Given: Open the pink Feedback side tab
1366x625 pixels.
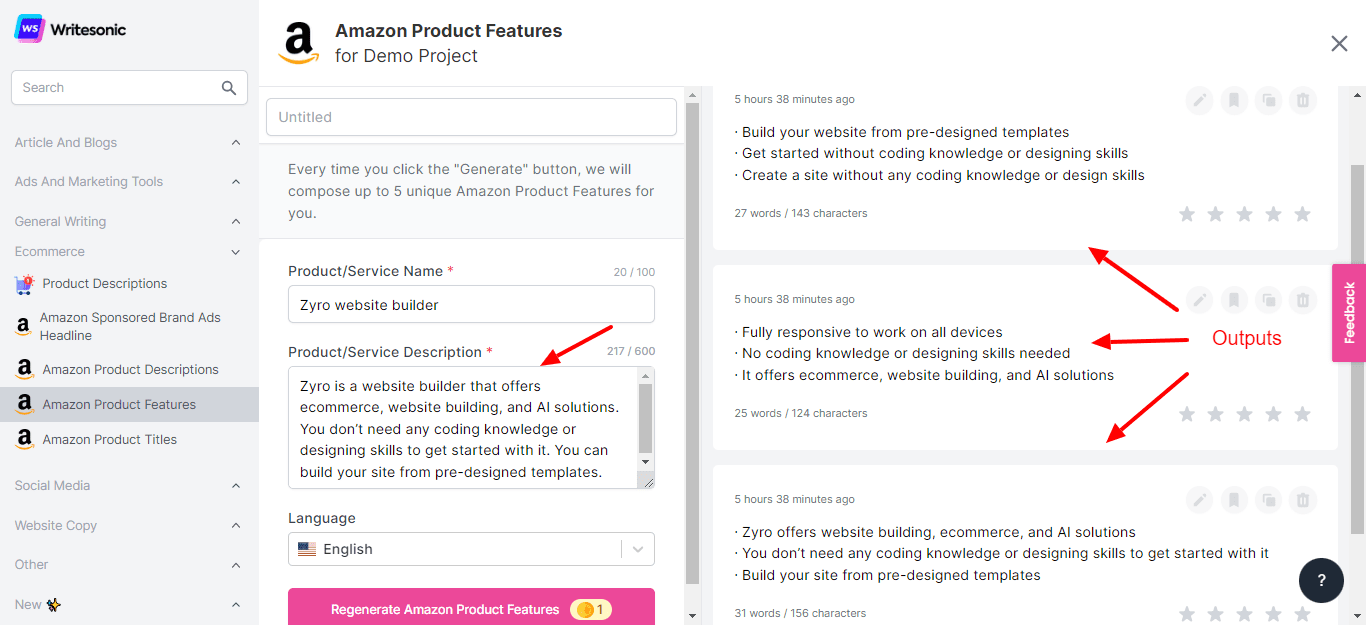Looking at the screenshot, I should (1349, 312).
